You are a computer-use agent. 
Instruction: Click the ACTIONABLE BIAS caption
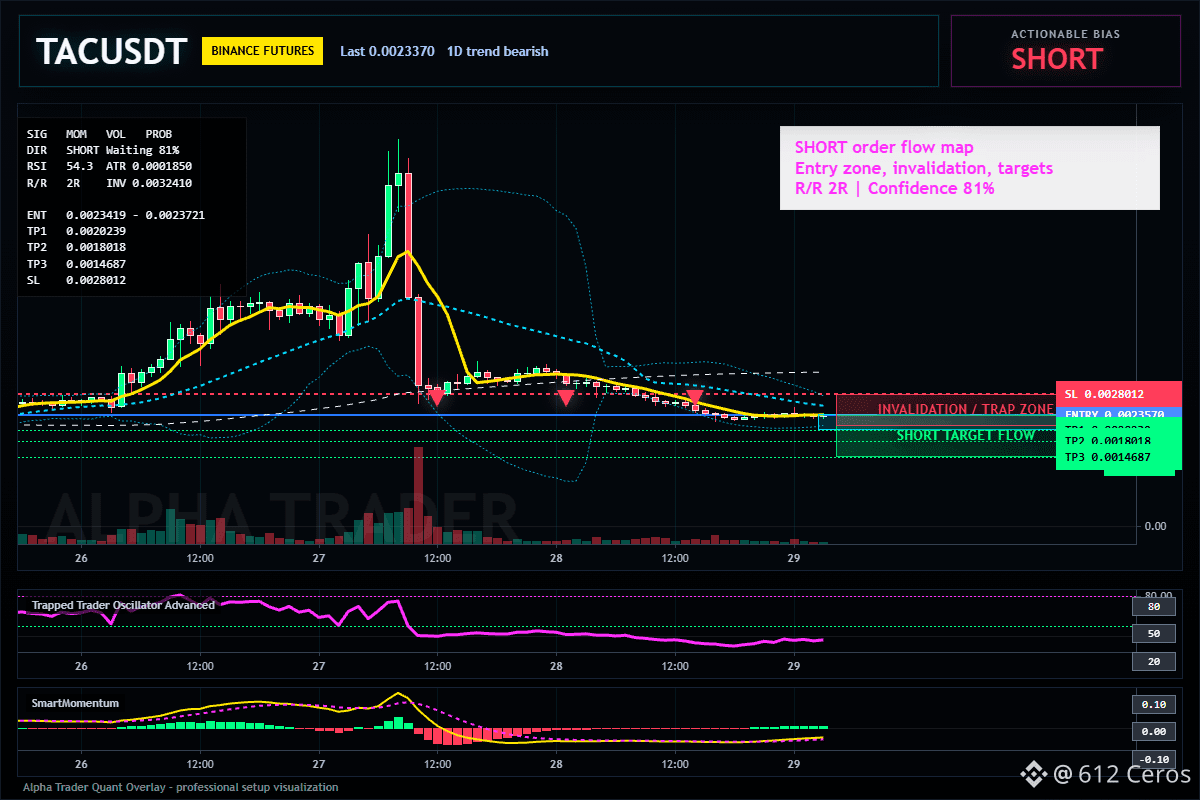click(x=1065, y=34)
